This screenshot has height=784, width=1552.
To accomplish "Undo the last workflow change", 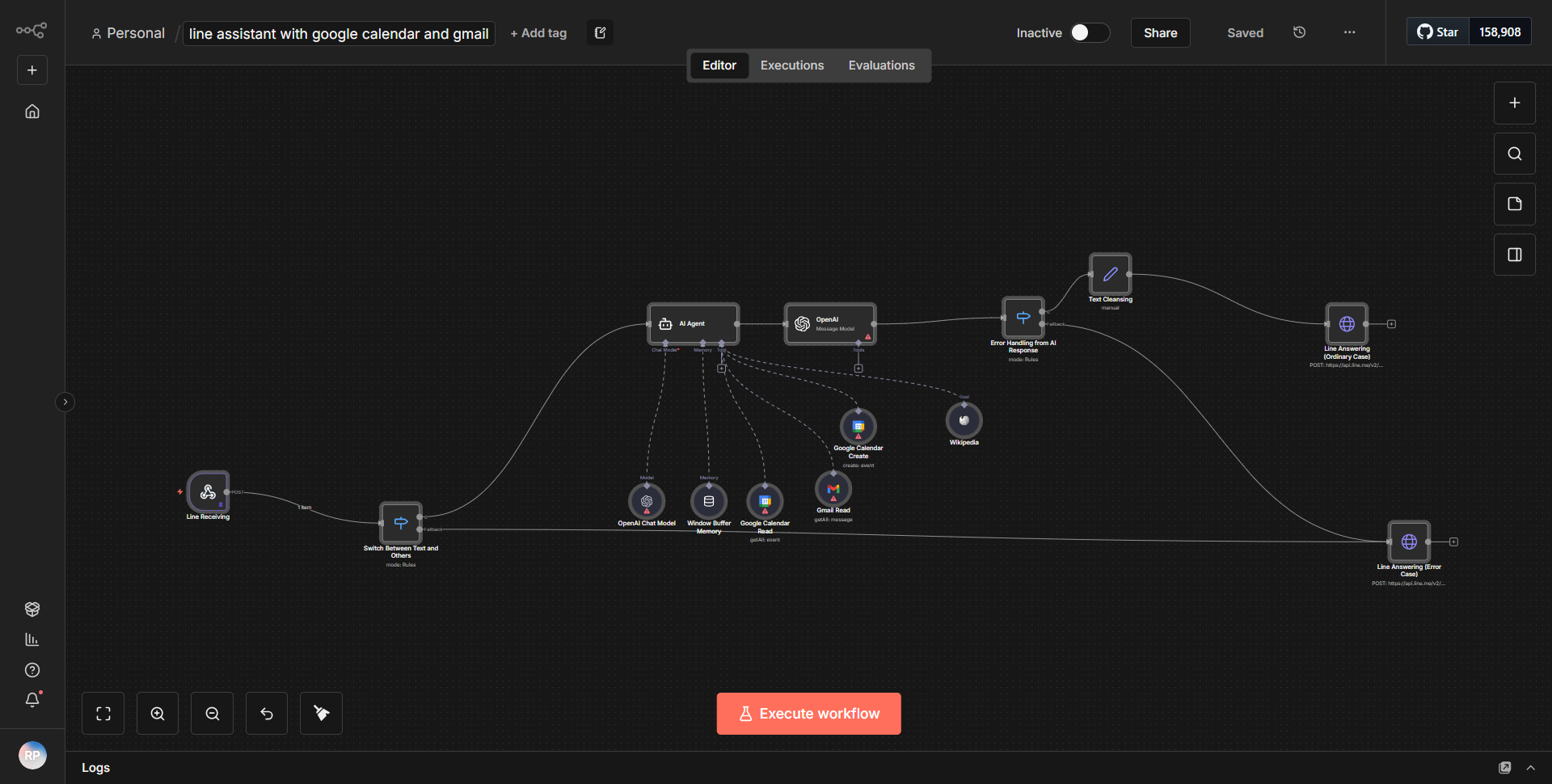I will point(266,713).
